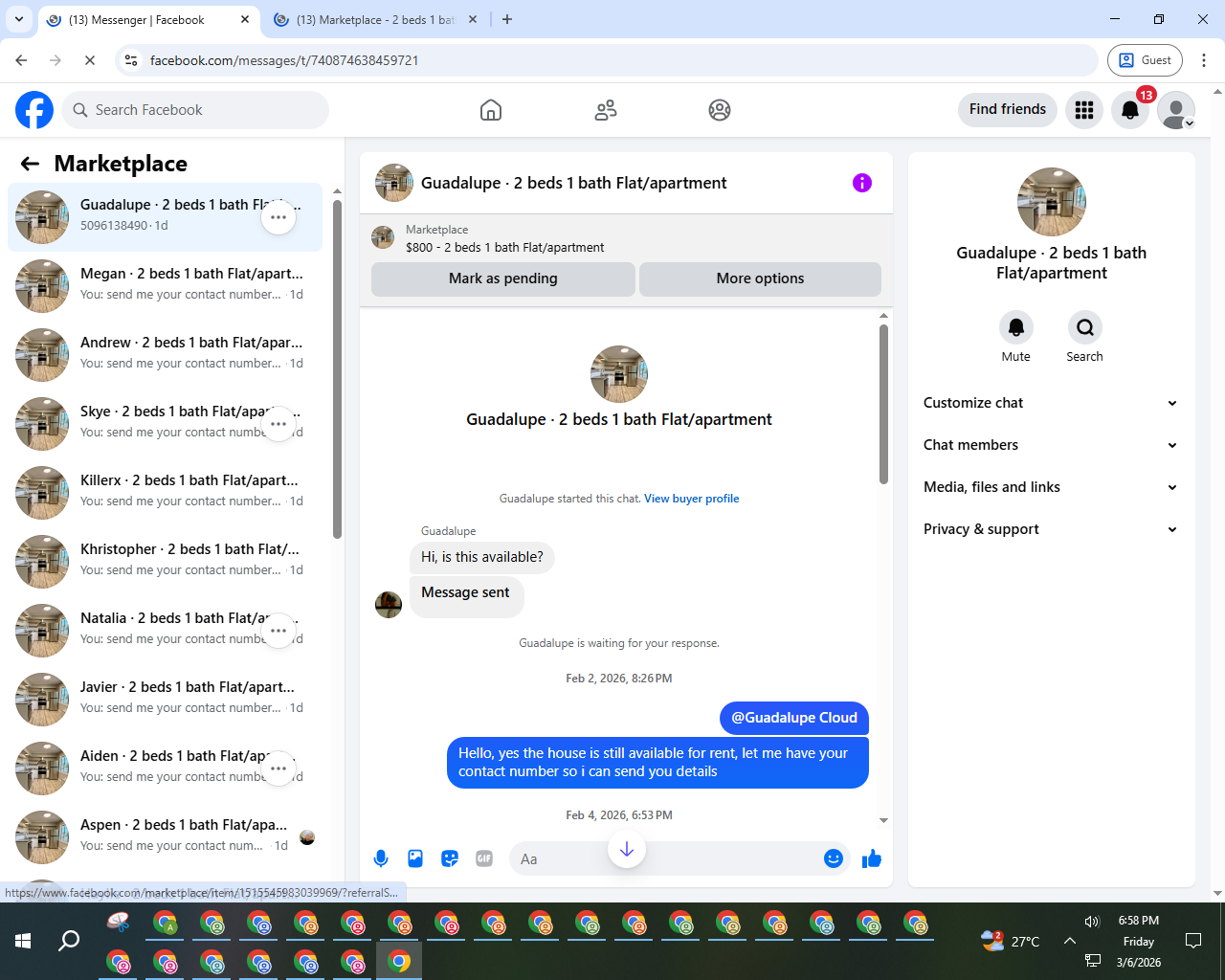Send a thumbs up like
Viewport: 1225px width, 980px height.
tap(872, 858)
